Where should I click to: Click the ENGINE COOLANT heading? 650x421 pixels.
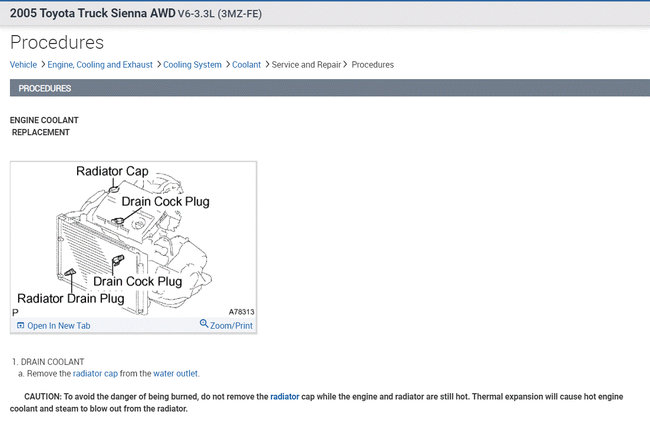click(x=44, y=120)
